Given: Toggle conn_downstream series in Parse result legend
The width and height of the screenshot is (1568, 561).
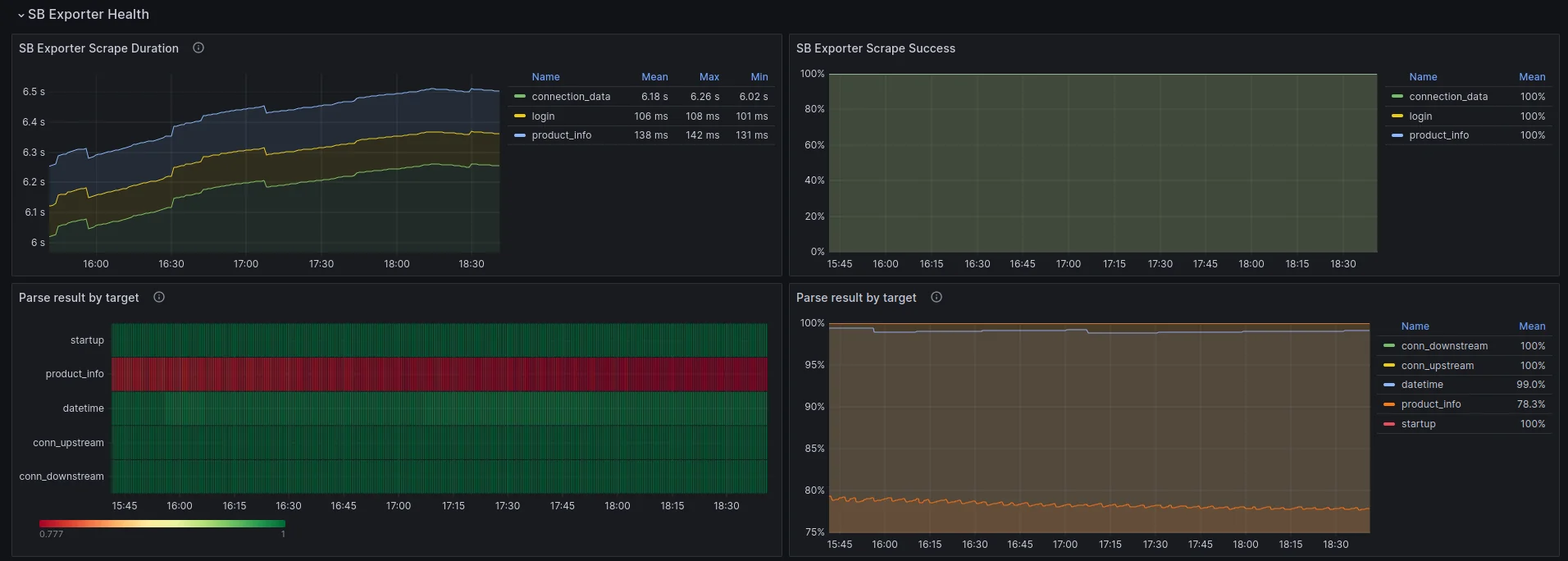Looking at the screenshot, I should 1443,346.
